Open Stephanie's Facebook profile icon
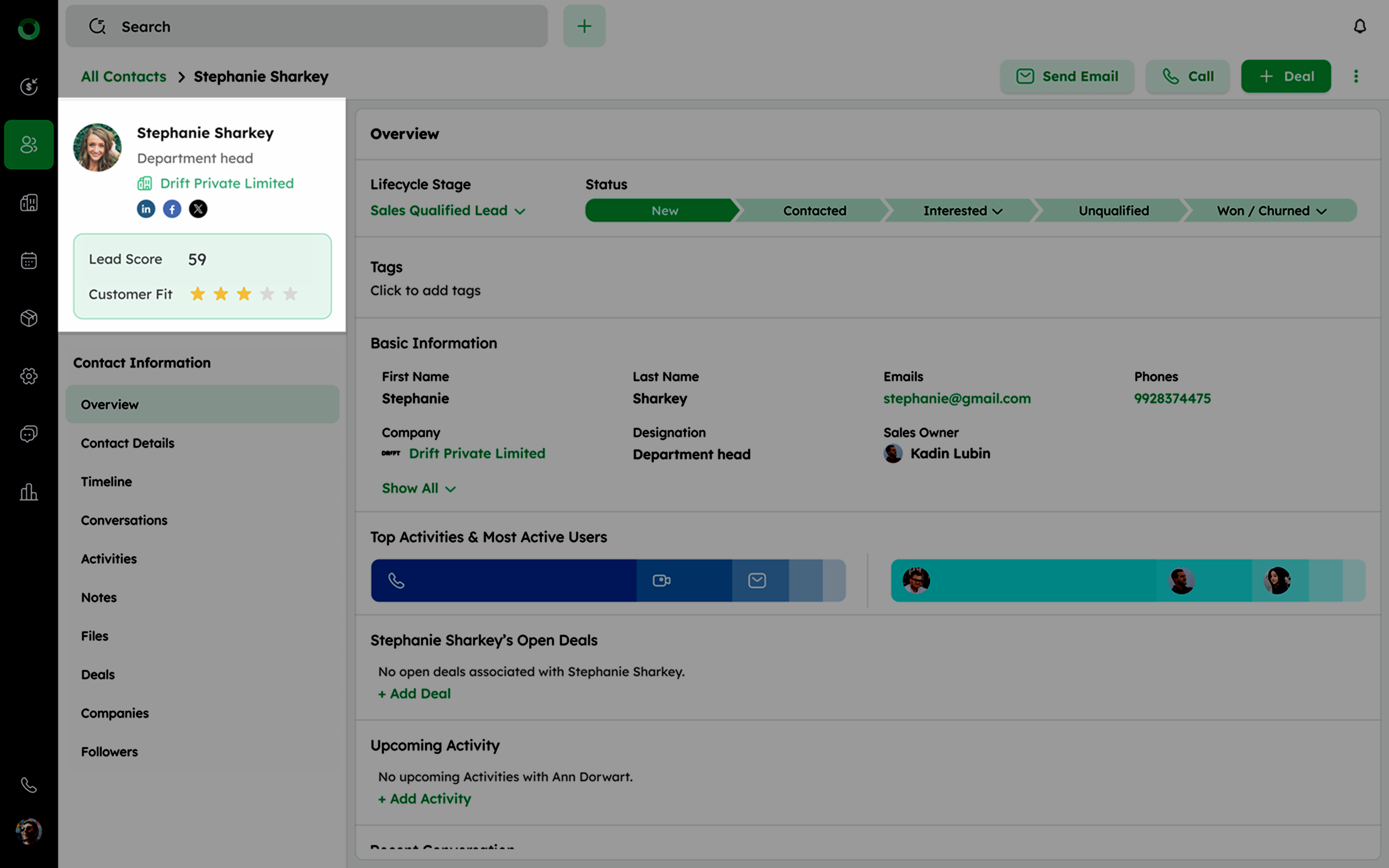Viewport: 1389px width, 868px height. pyautogui.click(x=172, y=209)
